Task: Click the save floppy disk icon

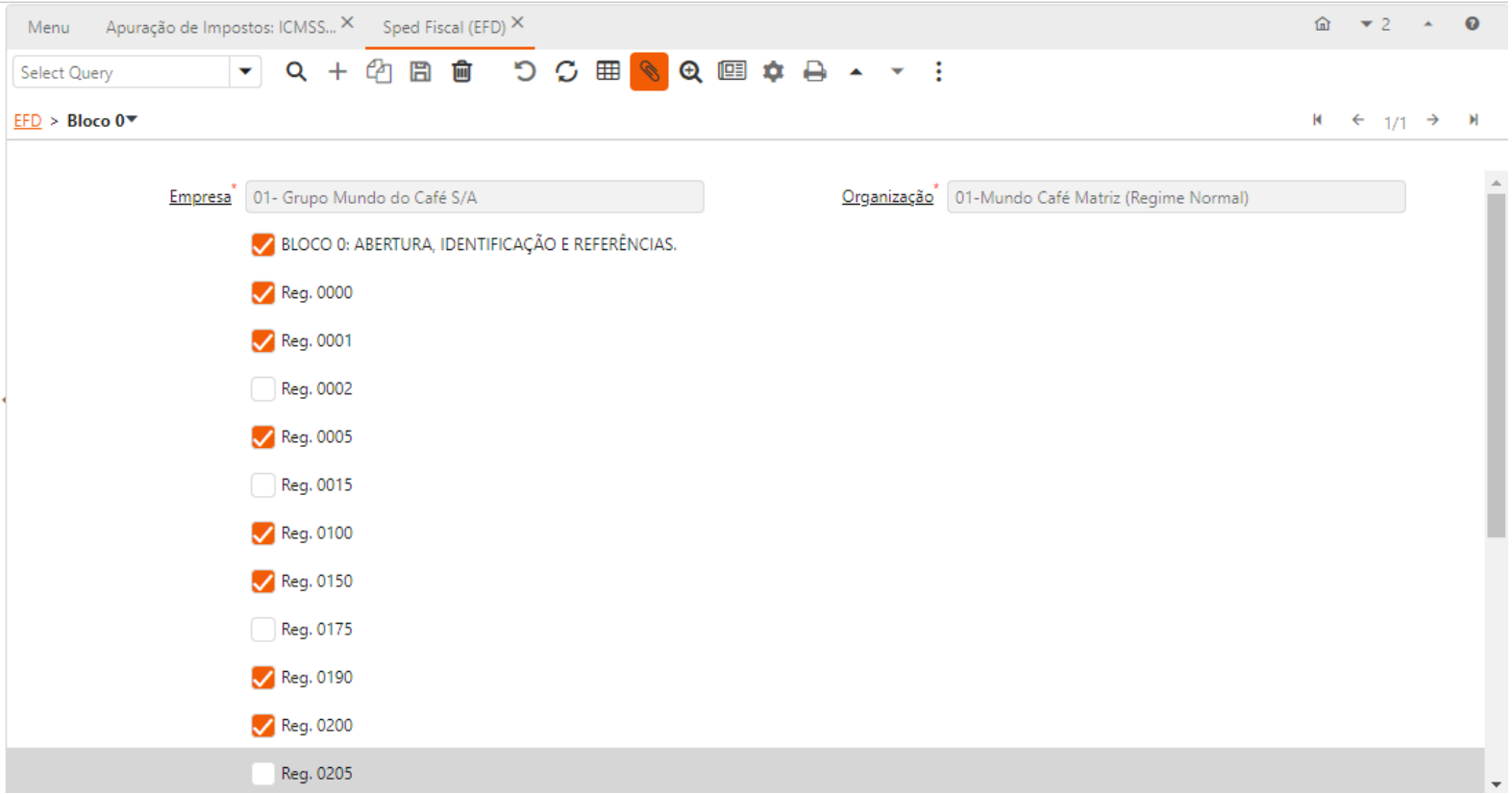Action: [x=420, y=72]
